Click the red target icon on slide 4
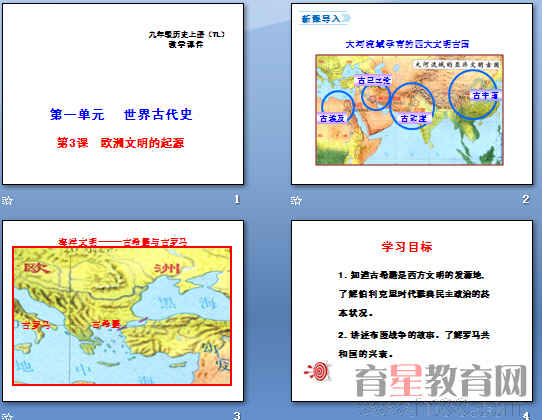Screen dimensions: 542x420 pyautogui.click(x=318, y=371)
